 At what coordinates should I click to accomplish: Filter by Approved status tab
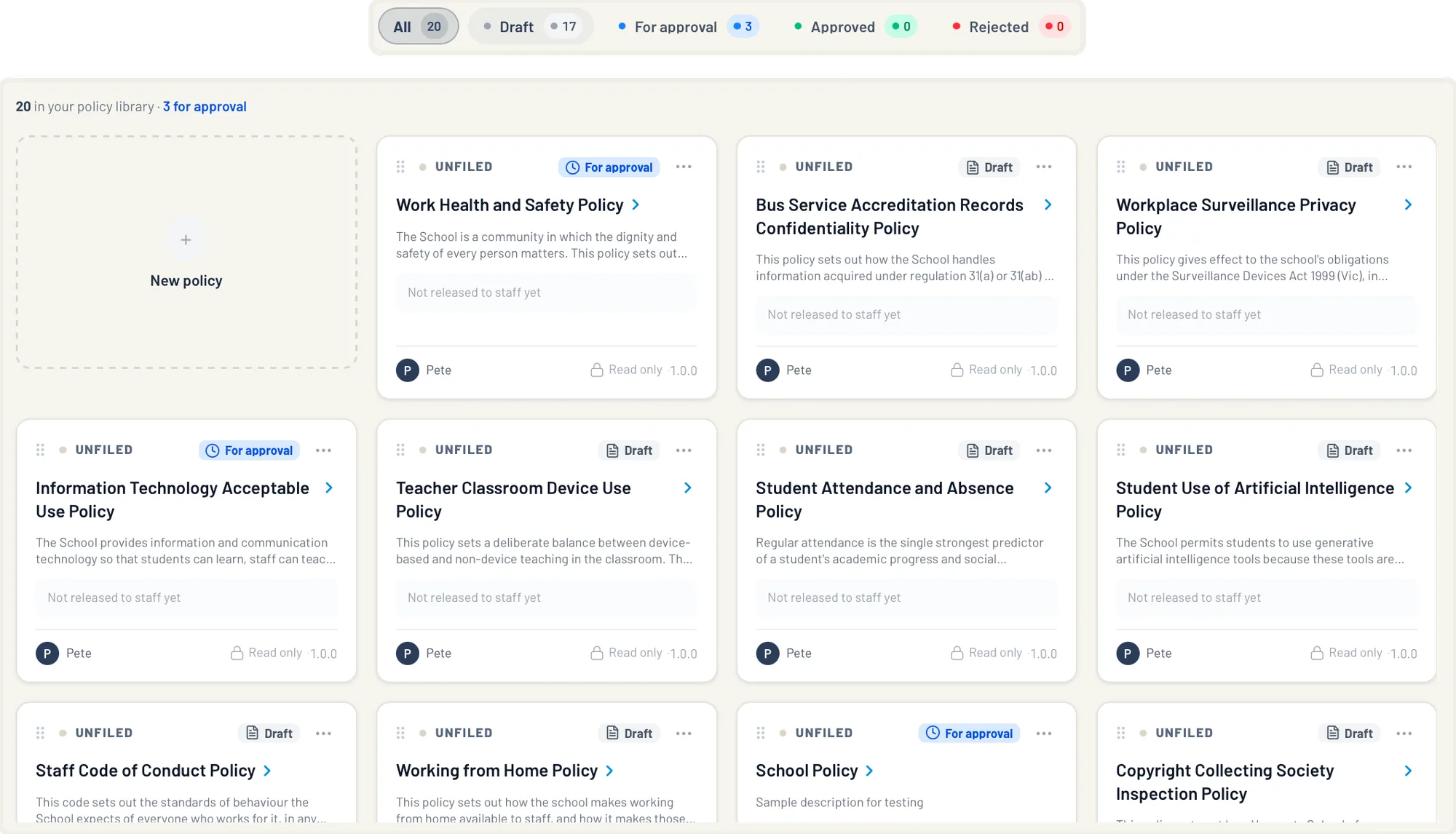855,27
